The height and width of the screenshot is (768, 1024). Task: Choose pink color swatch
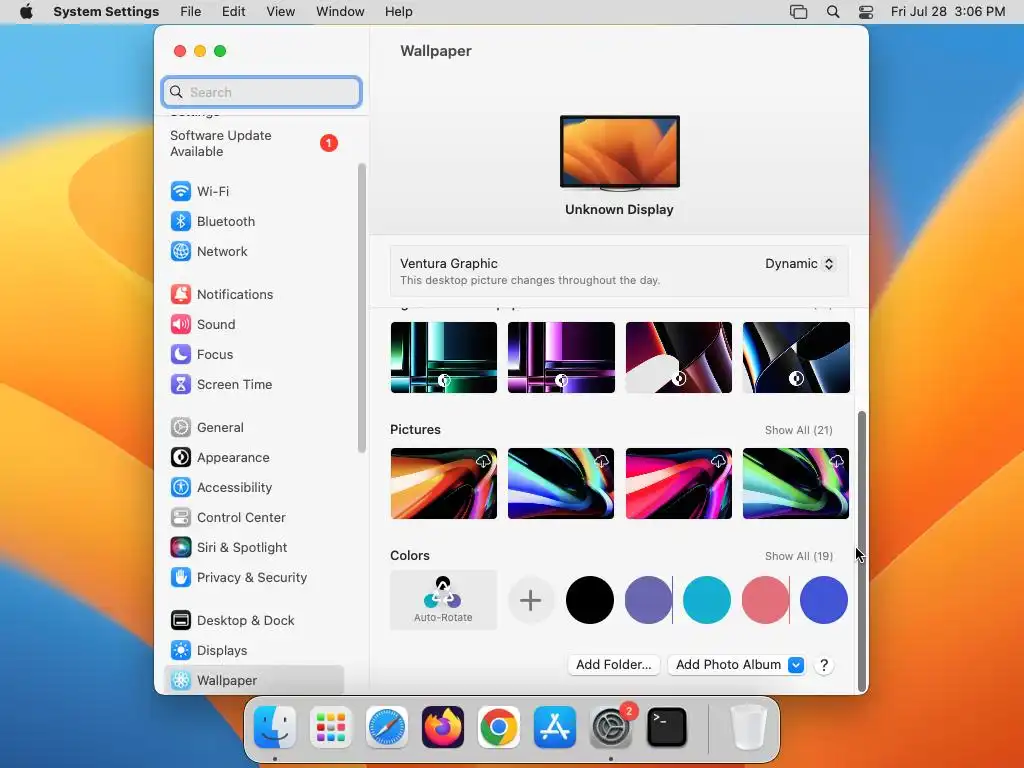click(x=765, y=600)
